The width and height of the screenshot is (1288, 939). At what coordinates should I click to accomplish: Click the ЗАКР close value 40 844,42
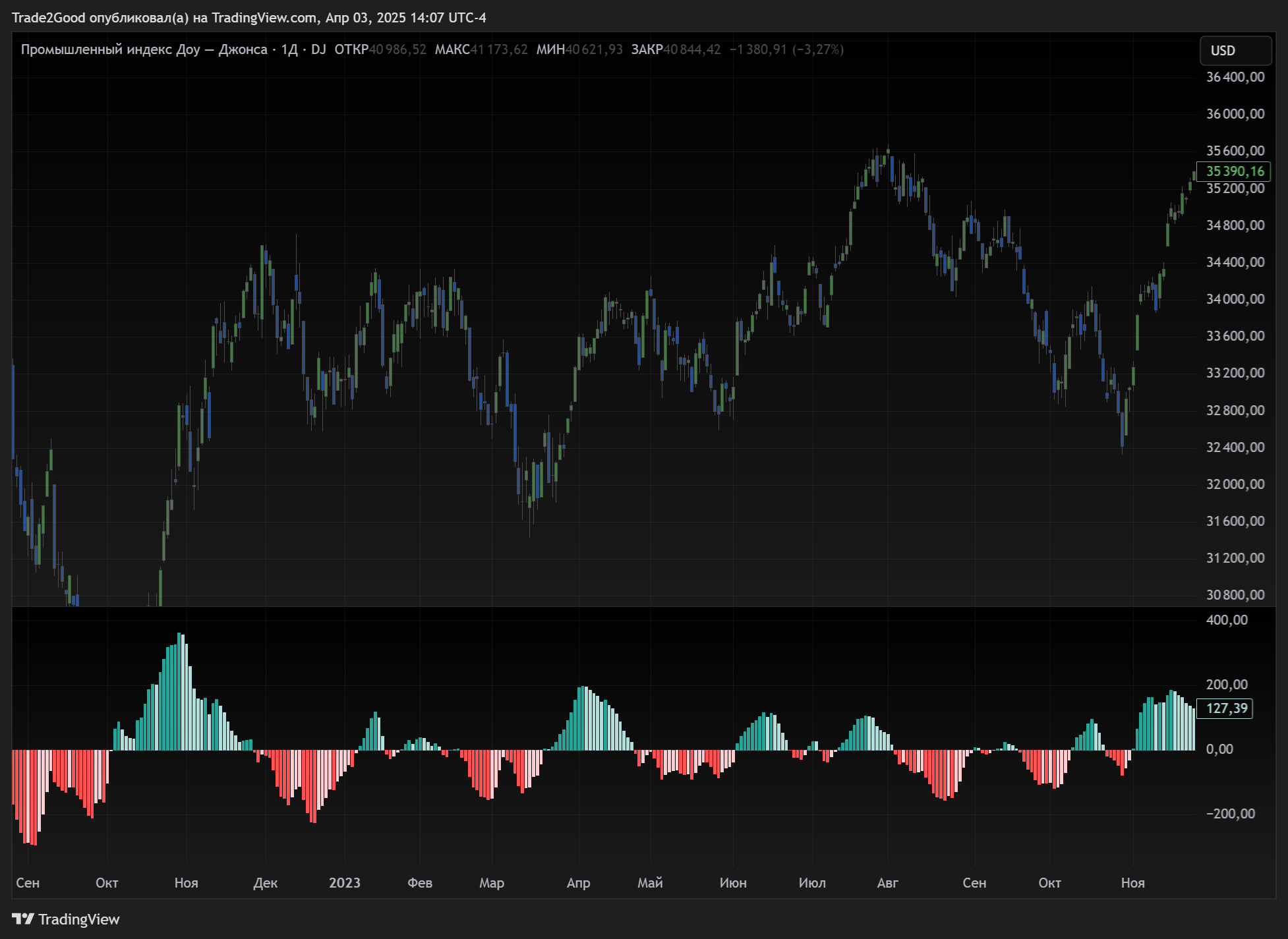click(x=692, y=49)
